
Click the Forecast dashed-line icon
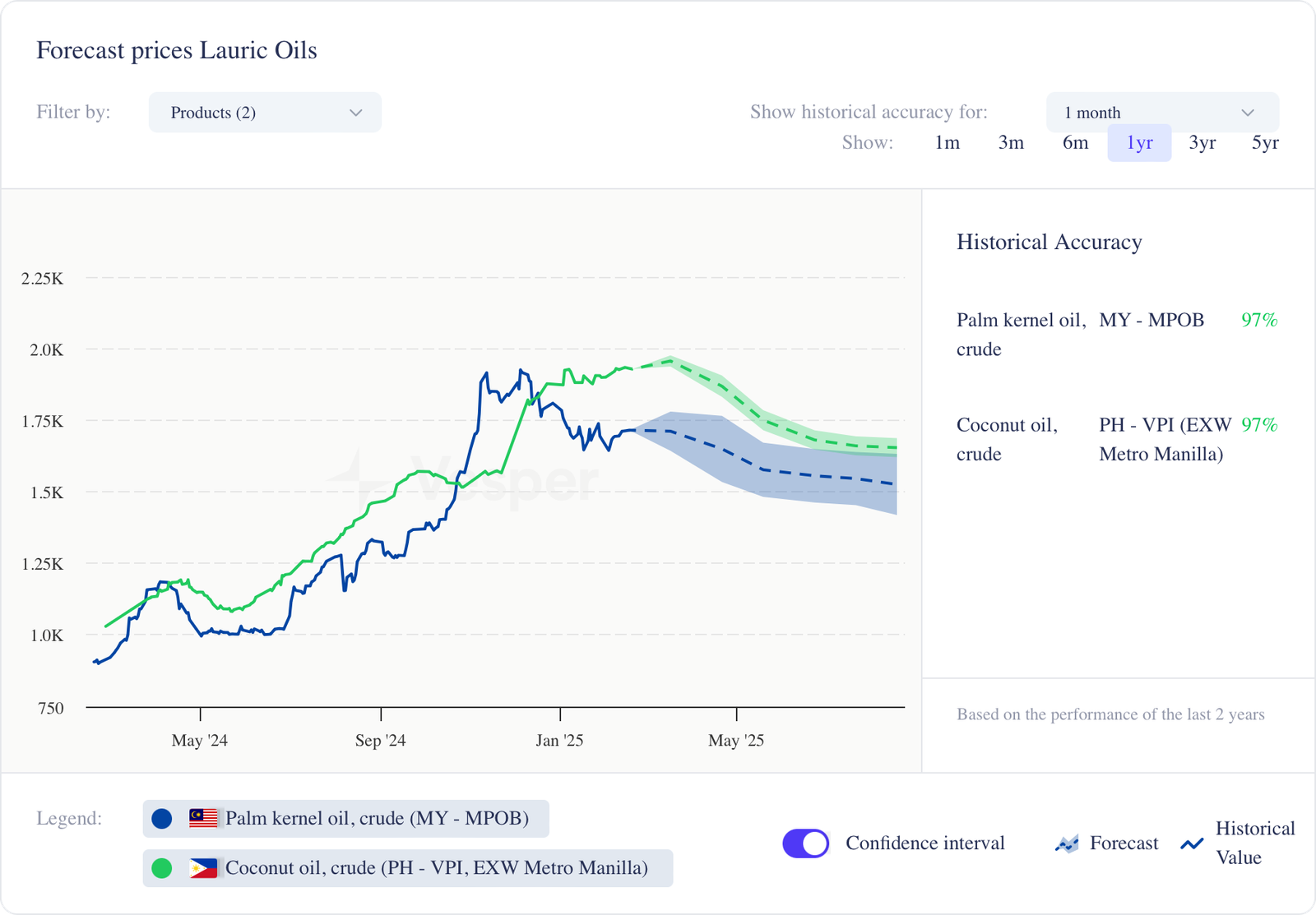[1067, 843]
